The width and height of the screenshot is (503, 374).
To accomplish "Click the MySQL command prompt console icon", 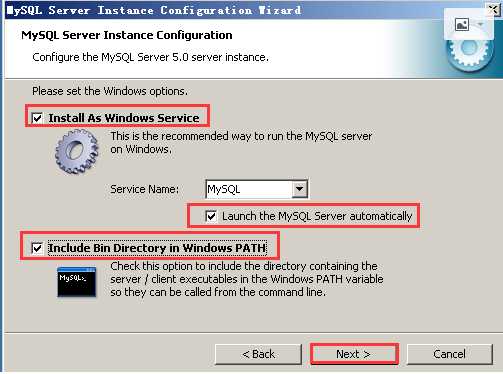I will click(77, 282).
